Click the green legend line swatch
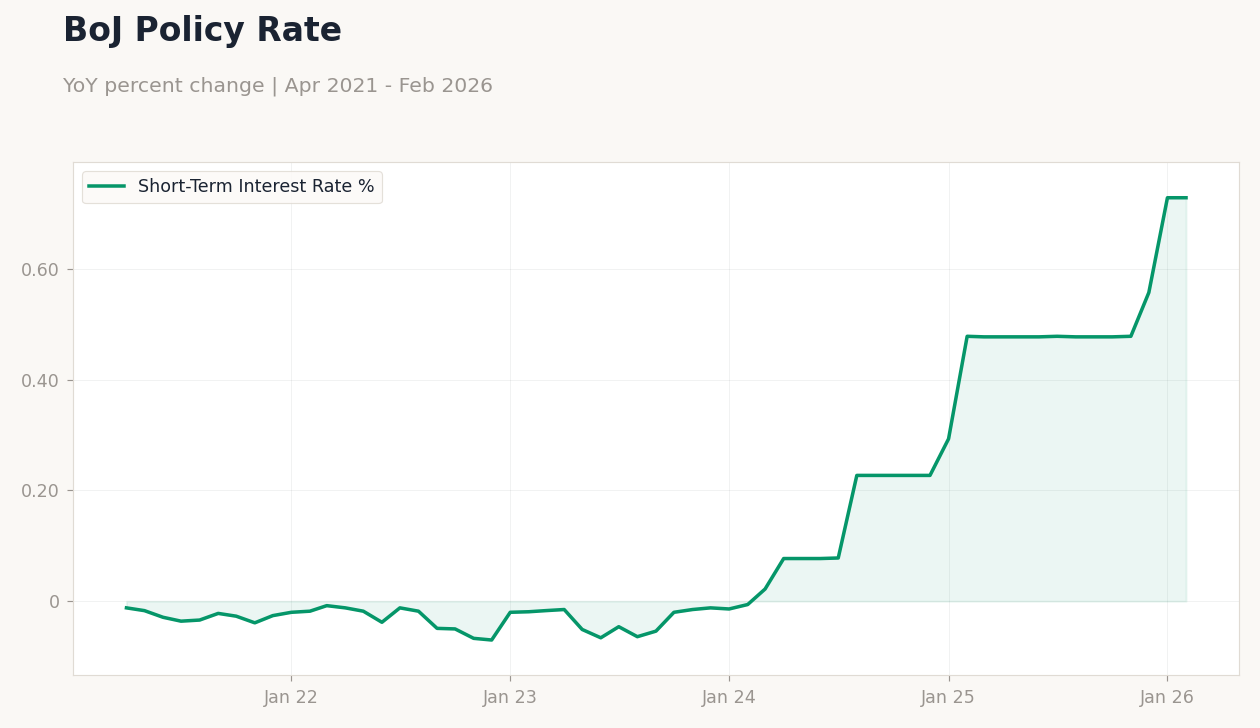 pos(107,186)
